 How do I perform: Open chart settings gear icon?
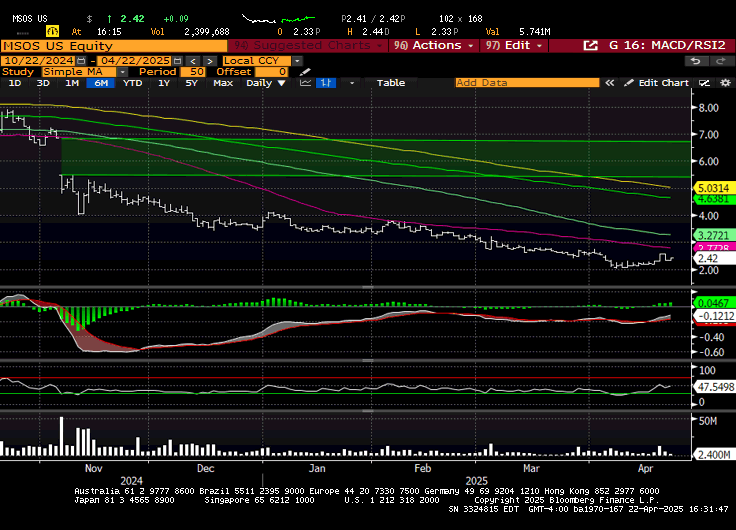726,83
